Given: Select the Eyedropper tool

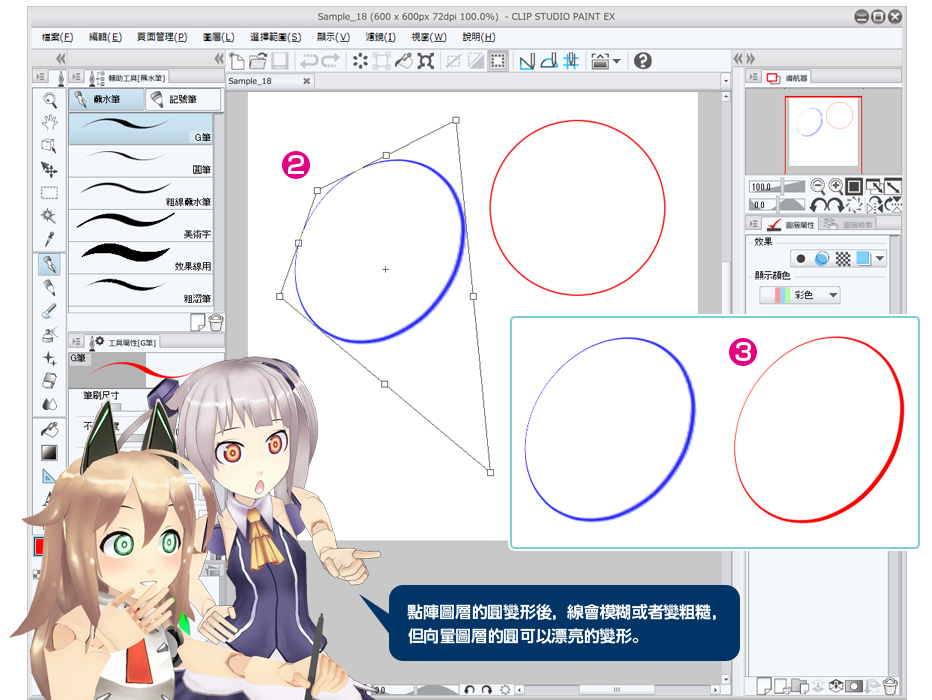Looking at the screenshot, I should 49,239.
